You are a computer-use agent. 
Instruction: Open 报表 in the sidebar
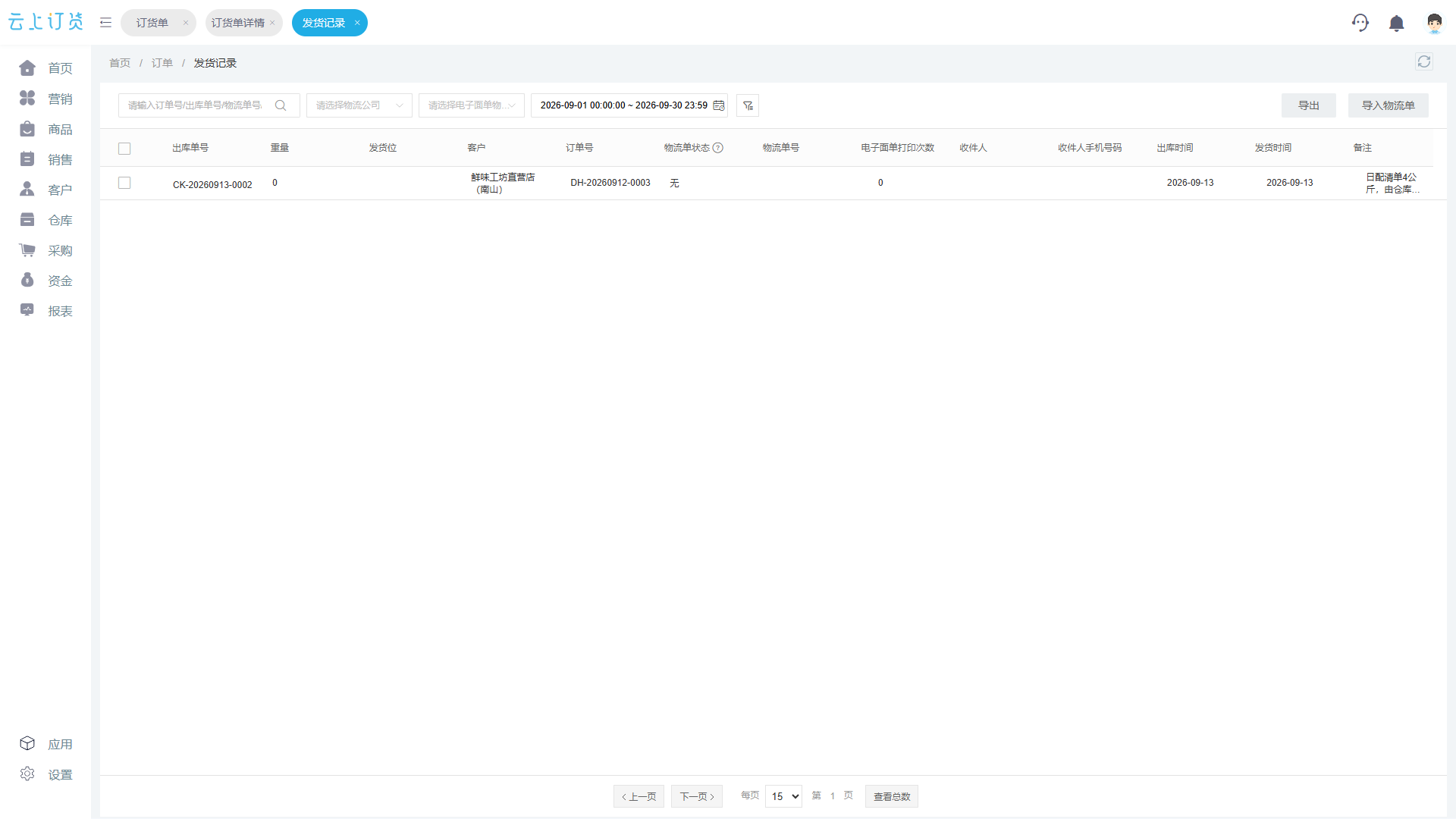click(x=45, y=311)
